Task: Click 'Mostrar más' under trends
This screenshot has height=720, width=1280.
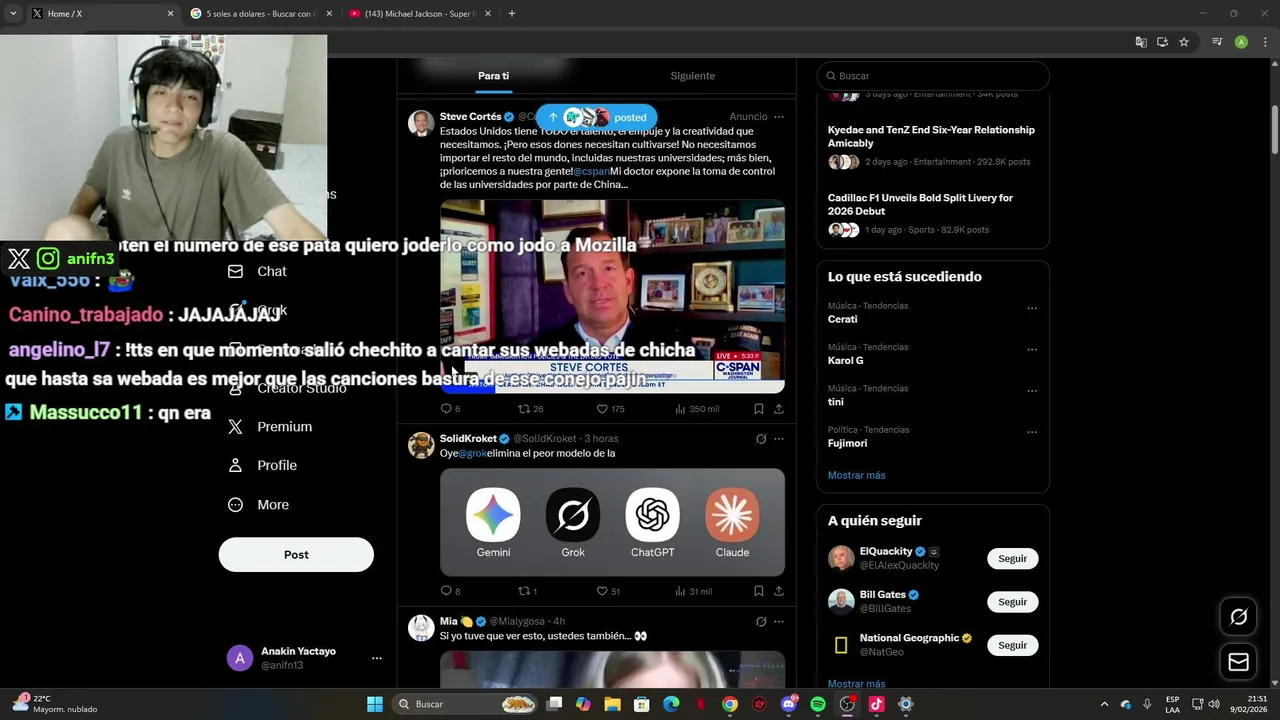Action: tap(857, 475)
